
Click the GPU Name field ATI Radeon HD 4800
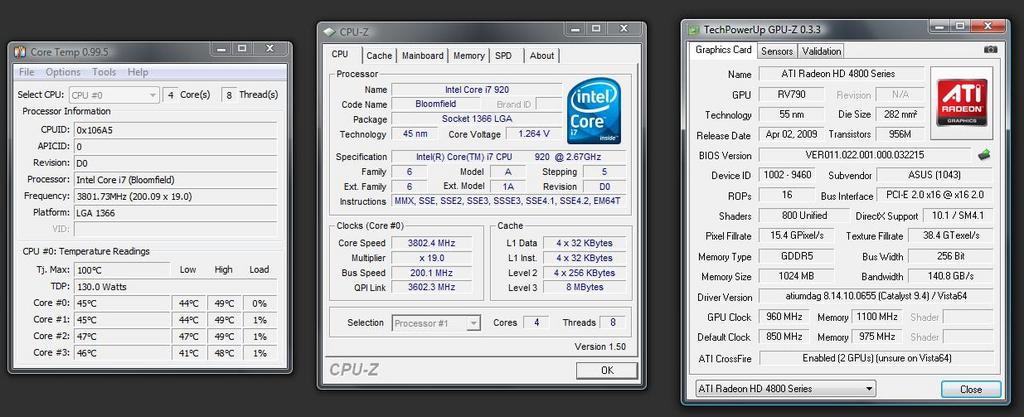pos(842,74)
